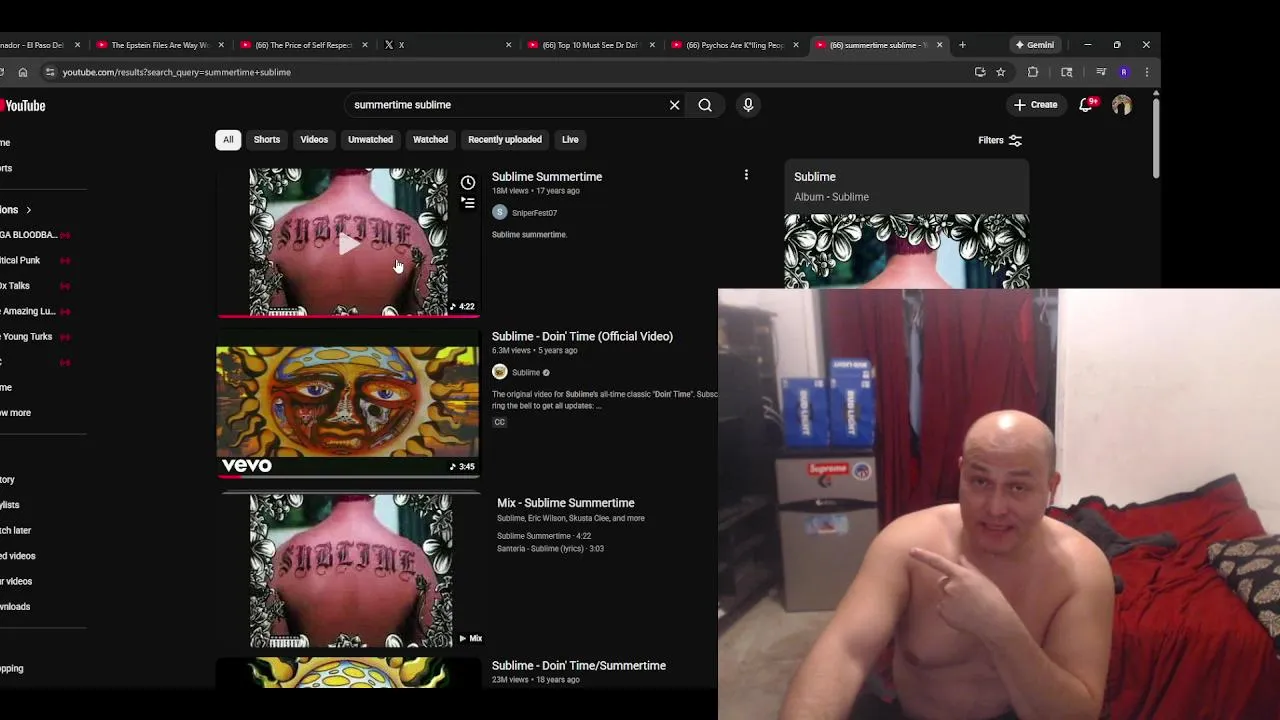Select the Watched filter chip
Viewport: 1280px width, 720px height.
click(x=431, y=140)
